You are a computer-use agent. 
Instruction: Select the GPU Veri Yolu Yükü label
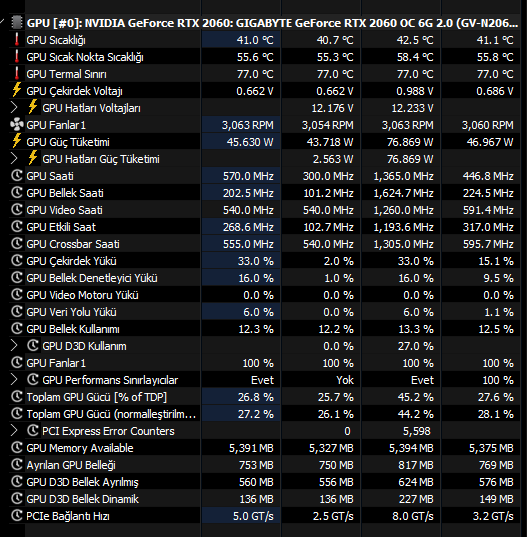click(x=71, y=312)
